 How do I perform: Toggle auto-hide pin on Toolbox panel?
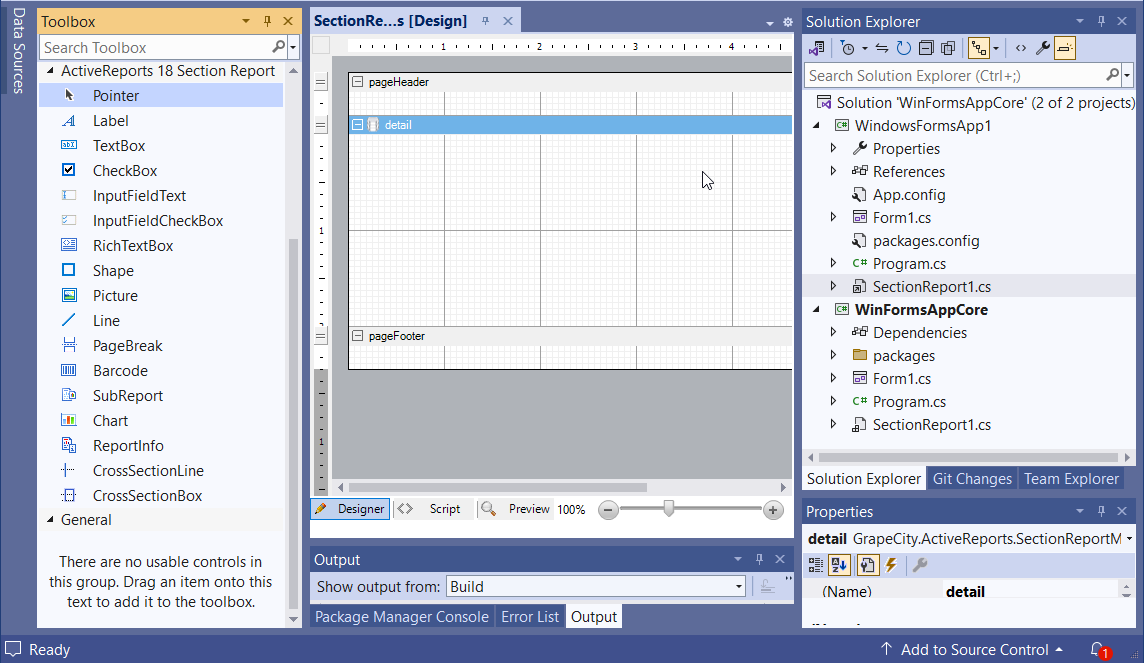[x=267, y=21]
